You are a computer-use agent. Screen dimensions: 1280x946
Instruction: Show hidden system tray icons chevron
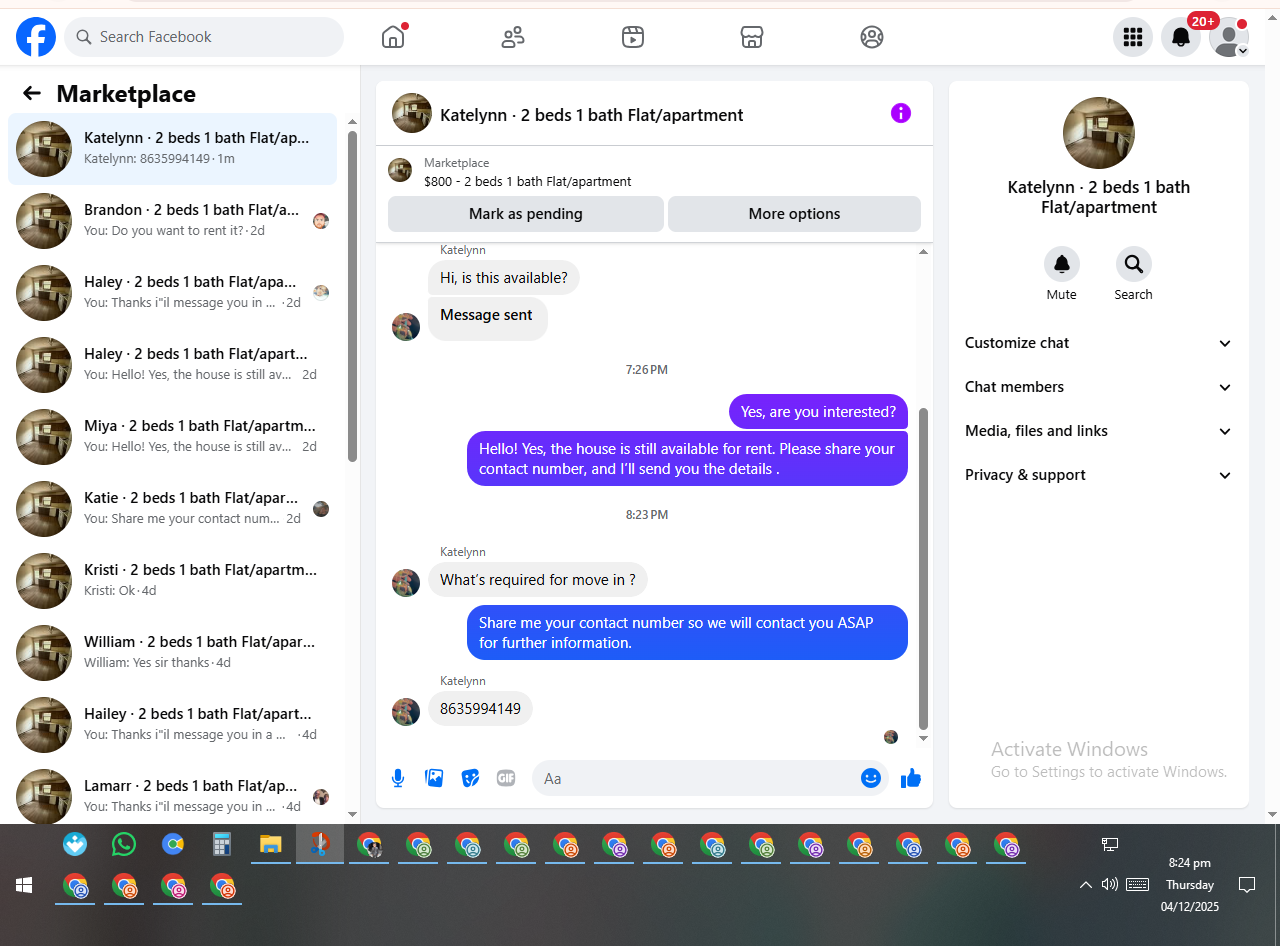tap(1085, 885)
